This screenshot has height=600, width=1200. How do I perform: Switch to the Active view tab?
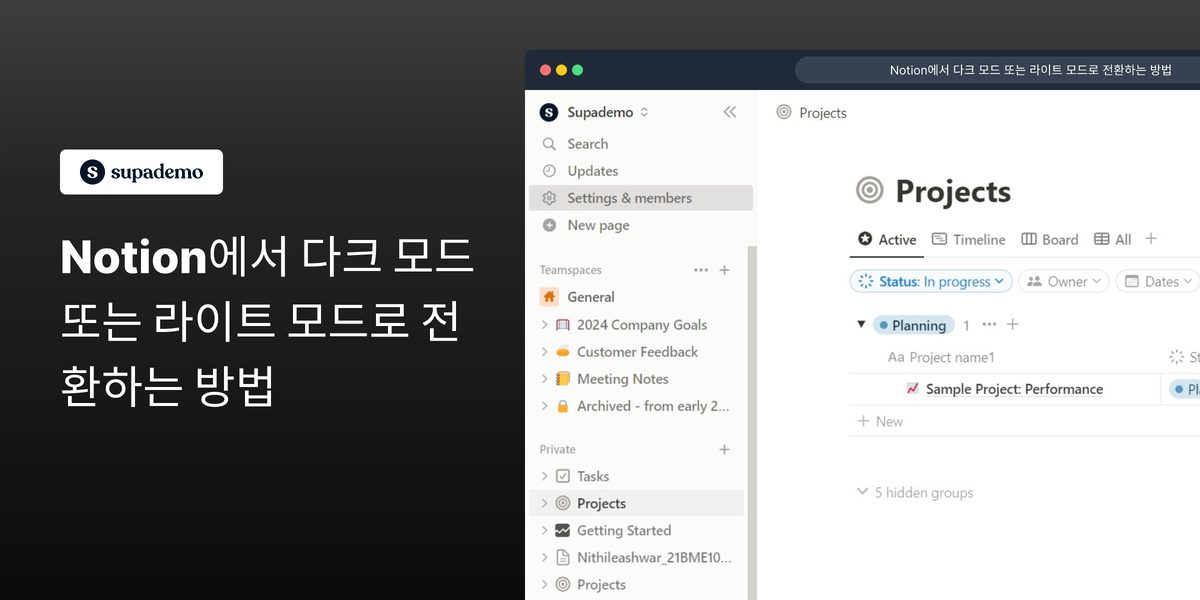887,239
